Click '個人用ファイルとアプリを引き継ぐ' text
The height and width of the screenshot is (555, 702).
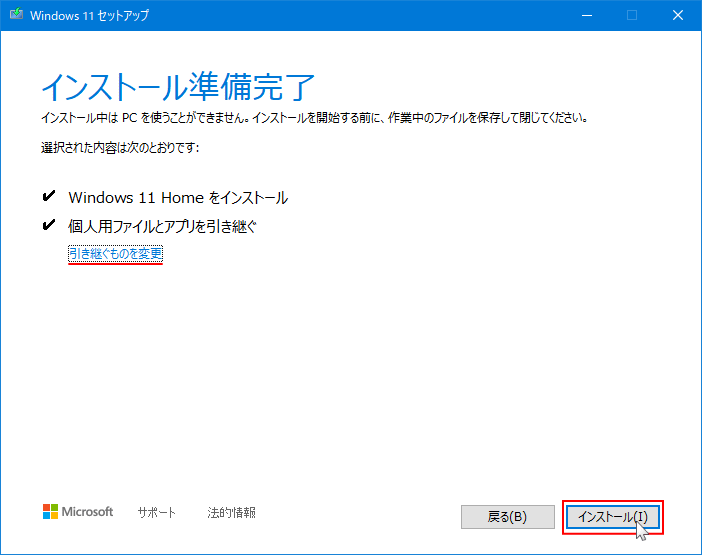[162, 226]
